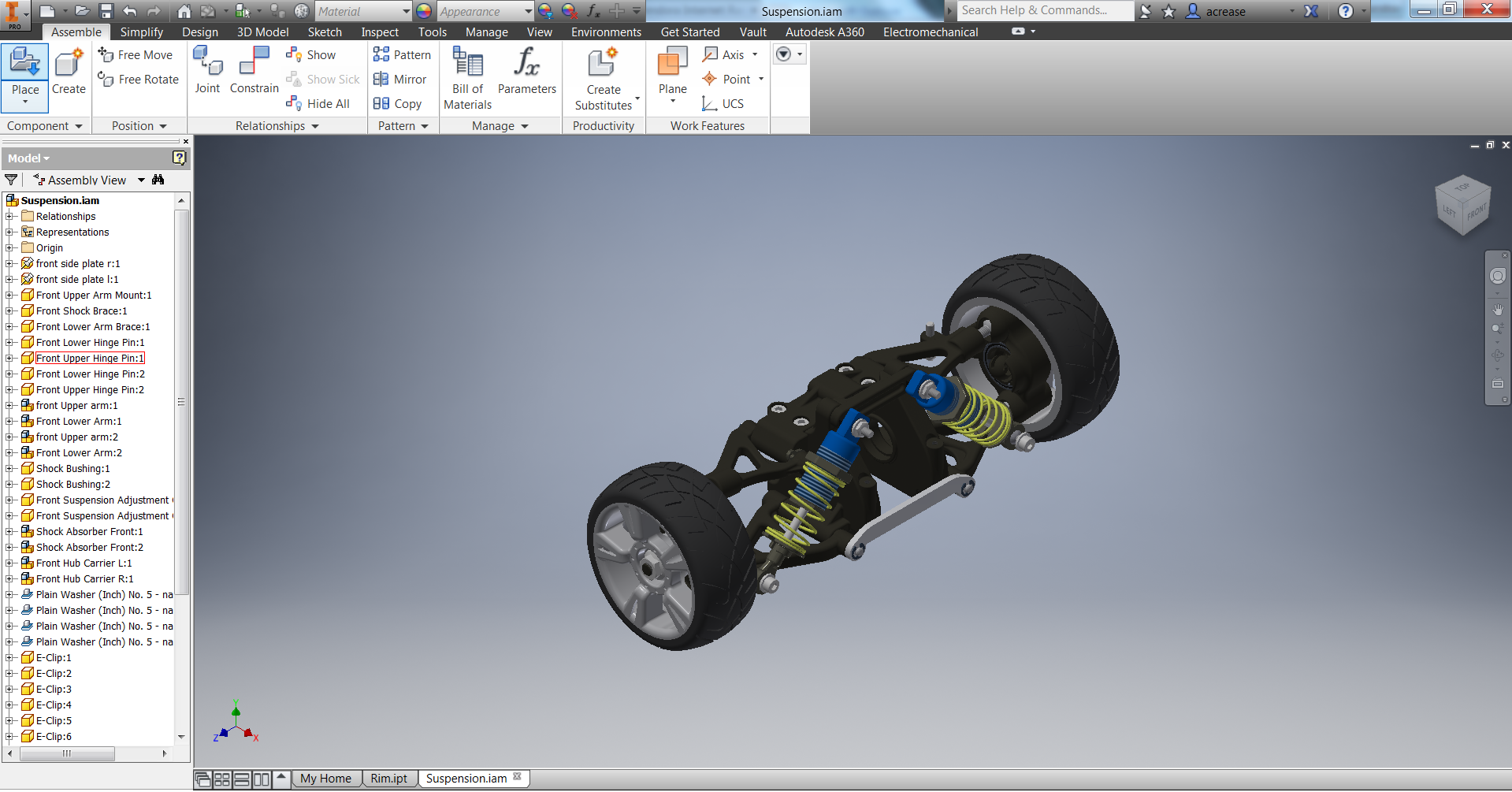Open the Bill of Materials
This screenshot has width=1512, height=792.
[x=466, y=76]
